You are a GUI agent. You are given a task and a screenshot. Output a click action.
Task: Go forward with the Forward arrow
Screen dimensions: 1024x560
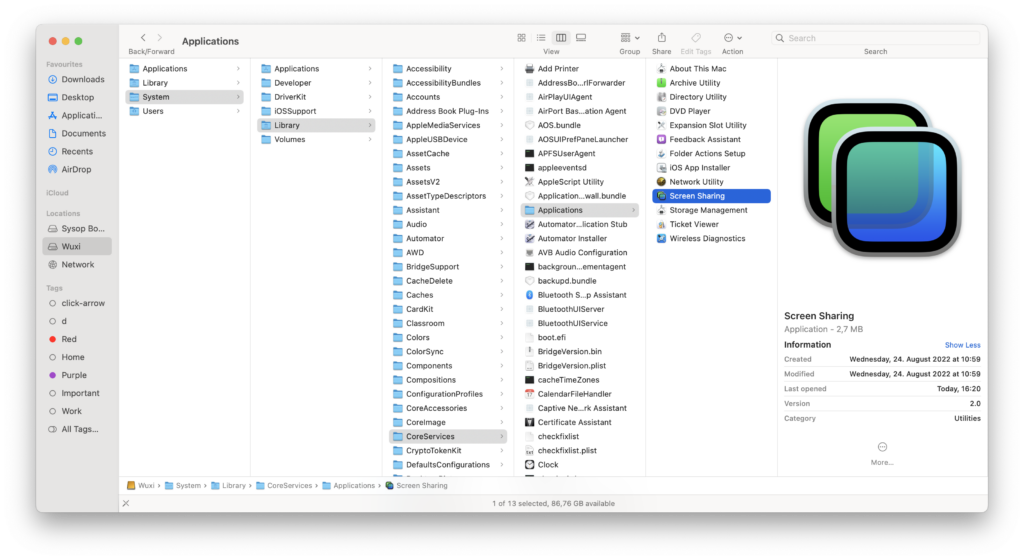(x=159, y=38)
